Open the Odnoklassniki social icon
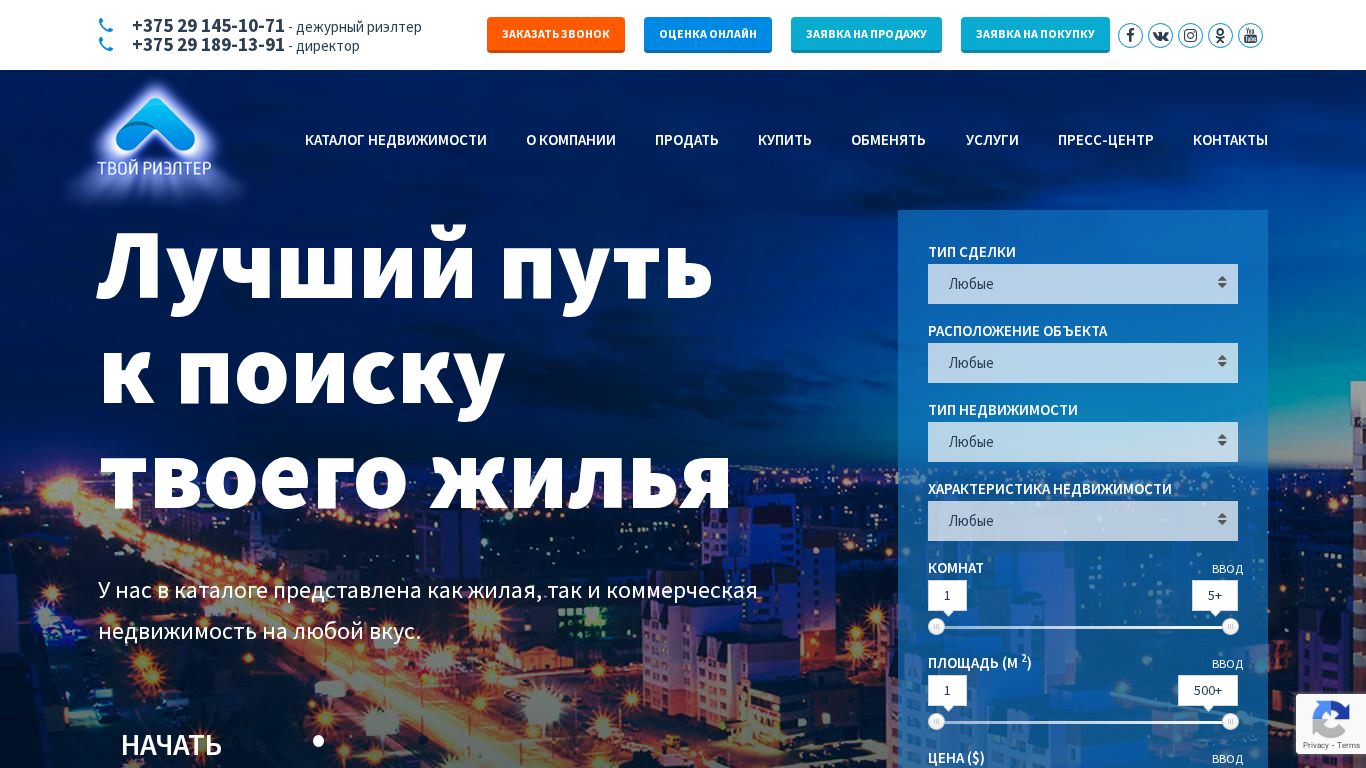The image size is (1366, 768). click(x=1220, y=35)
